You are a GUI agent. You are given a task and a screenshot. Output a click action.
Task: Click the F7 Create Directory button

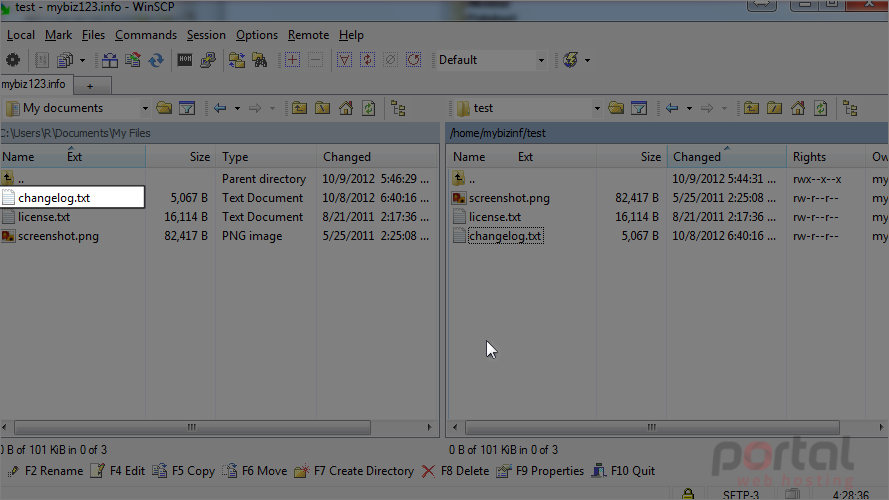pyautogui.click(x=354, y=471)
